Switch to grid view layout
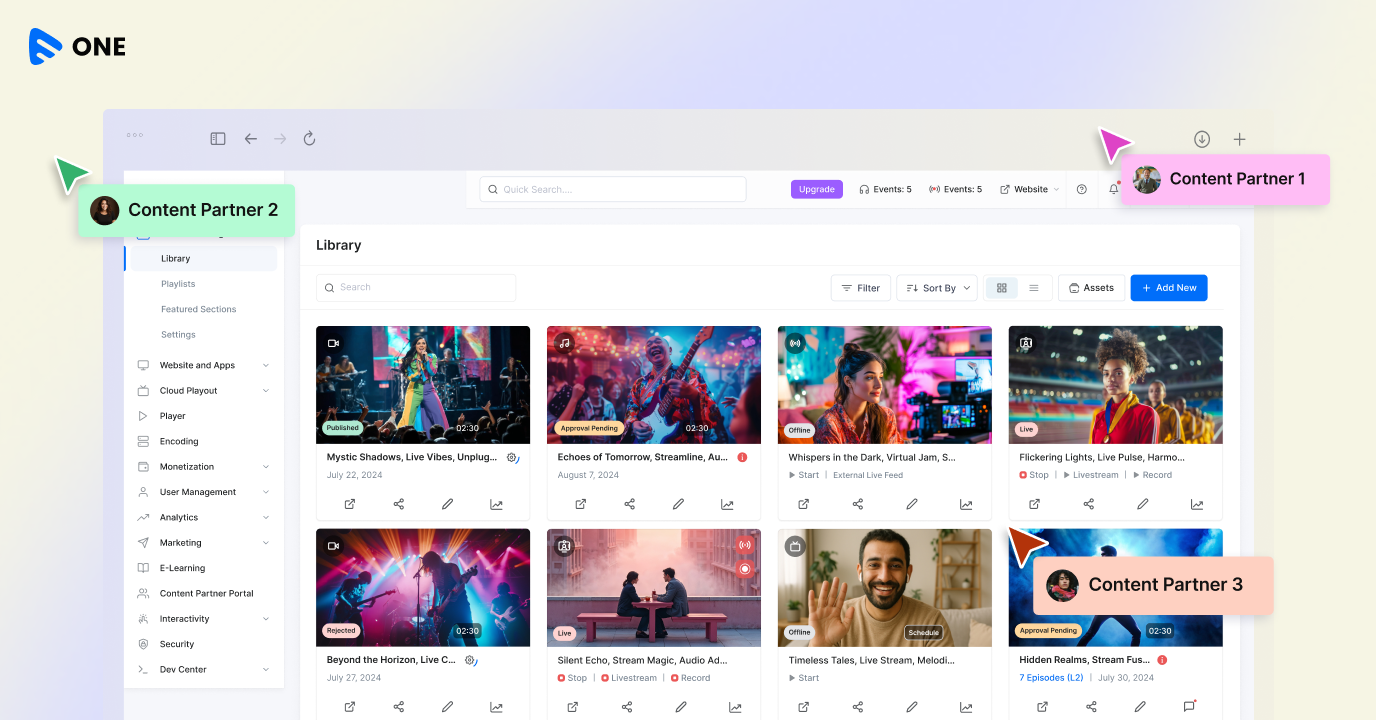Viewport: 1376px width, 720px height. coord(1001,288)
